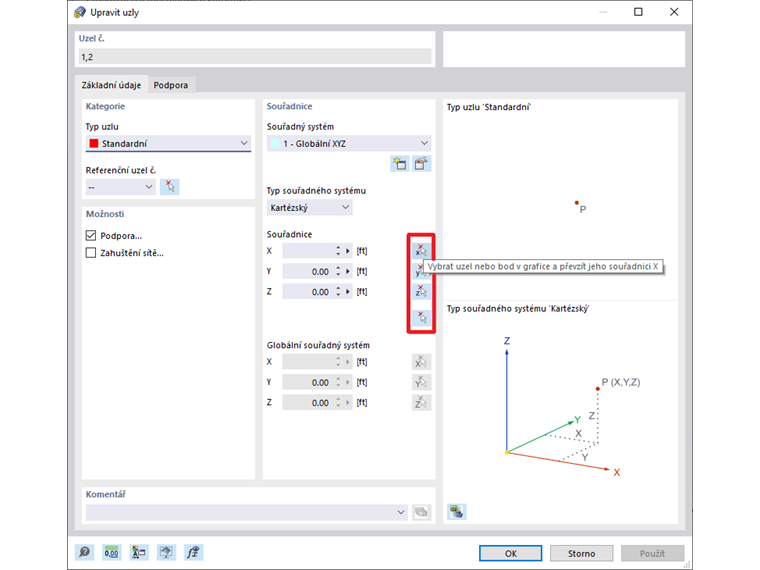The image size is (760, 570).
Task: Open the search icon in the bottom toolbar
Action: point(84,552)
